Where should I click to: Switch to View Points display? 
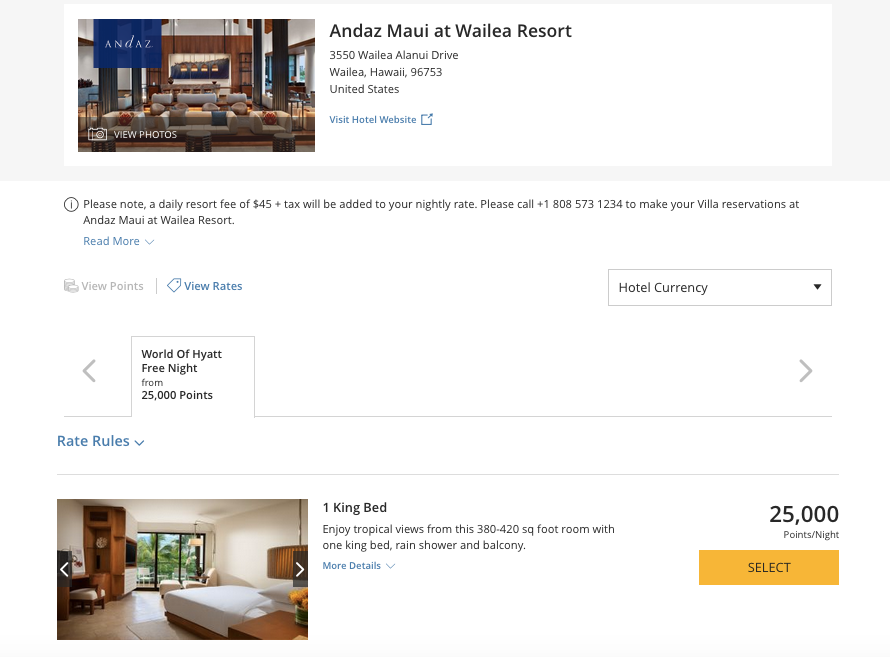104,286
